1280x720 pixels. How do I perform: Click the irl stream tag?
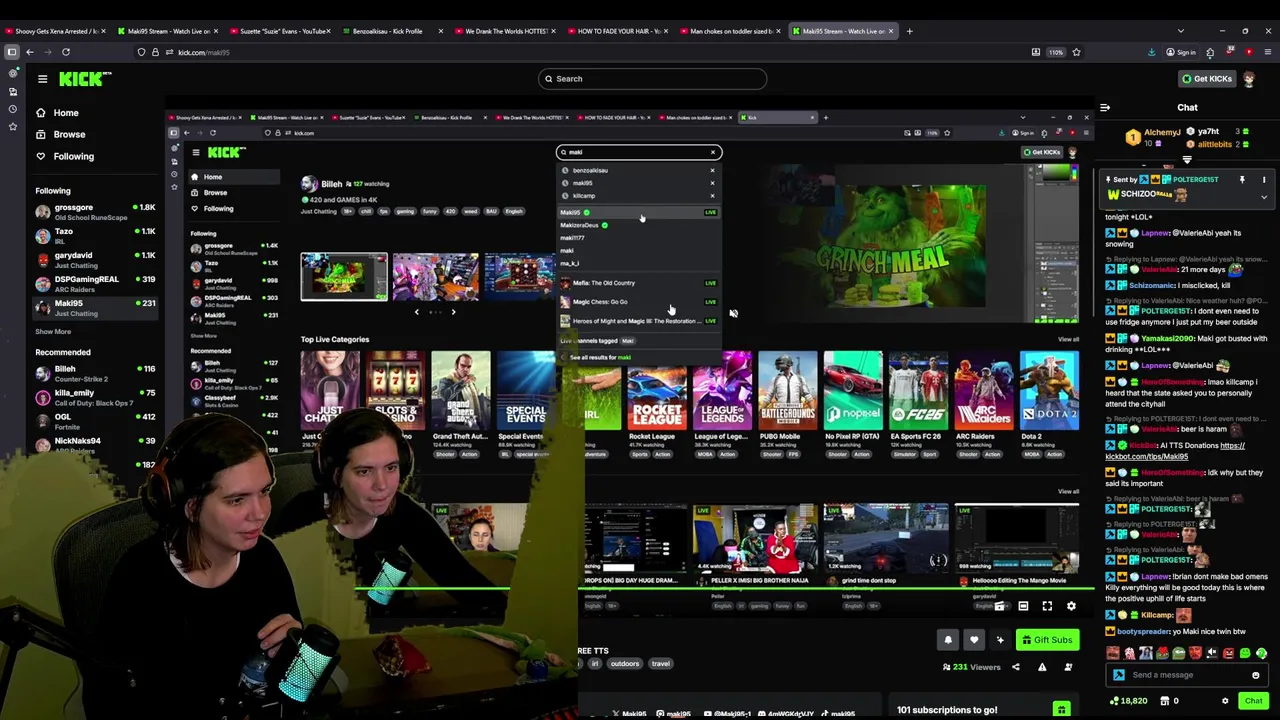pos(595,664)
